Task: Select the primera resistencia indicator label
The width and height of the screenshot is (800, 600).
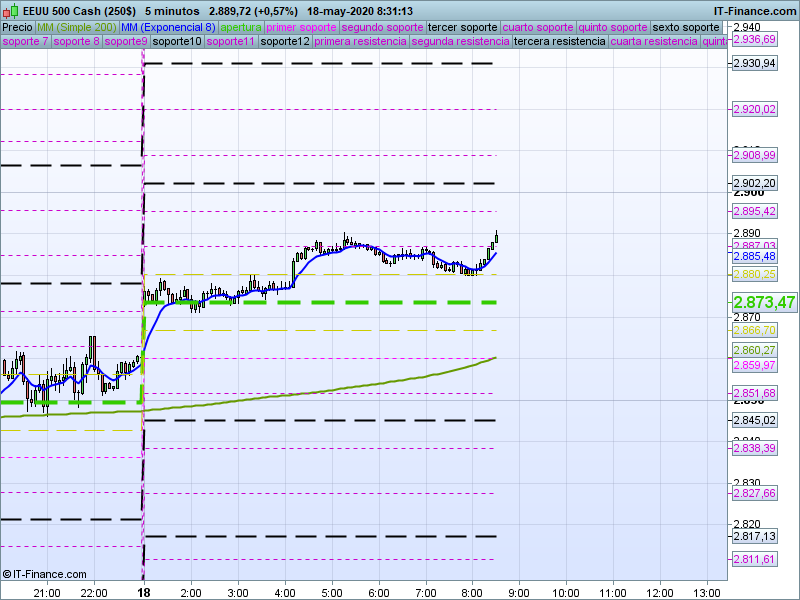Action: [x=360, y=42]
